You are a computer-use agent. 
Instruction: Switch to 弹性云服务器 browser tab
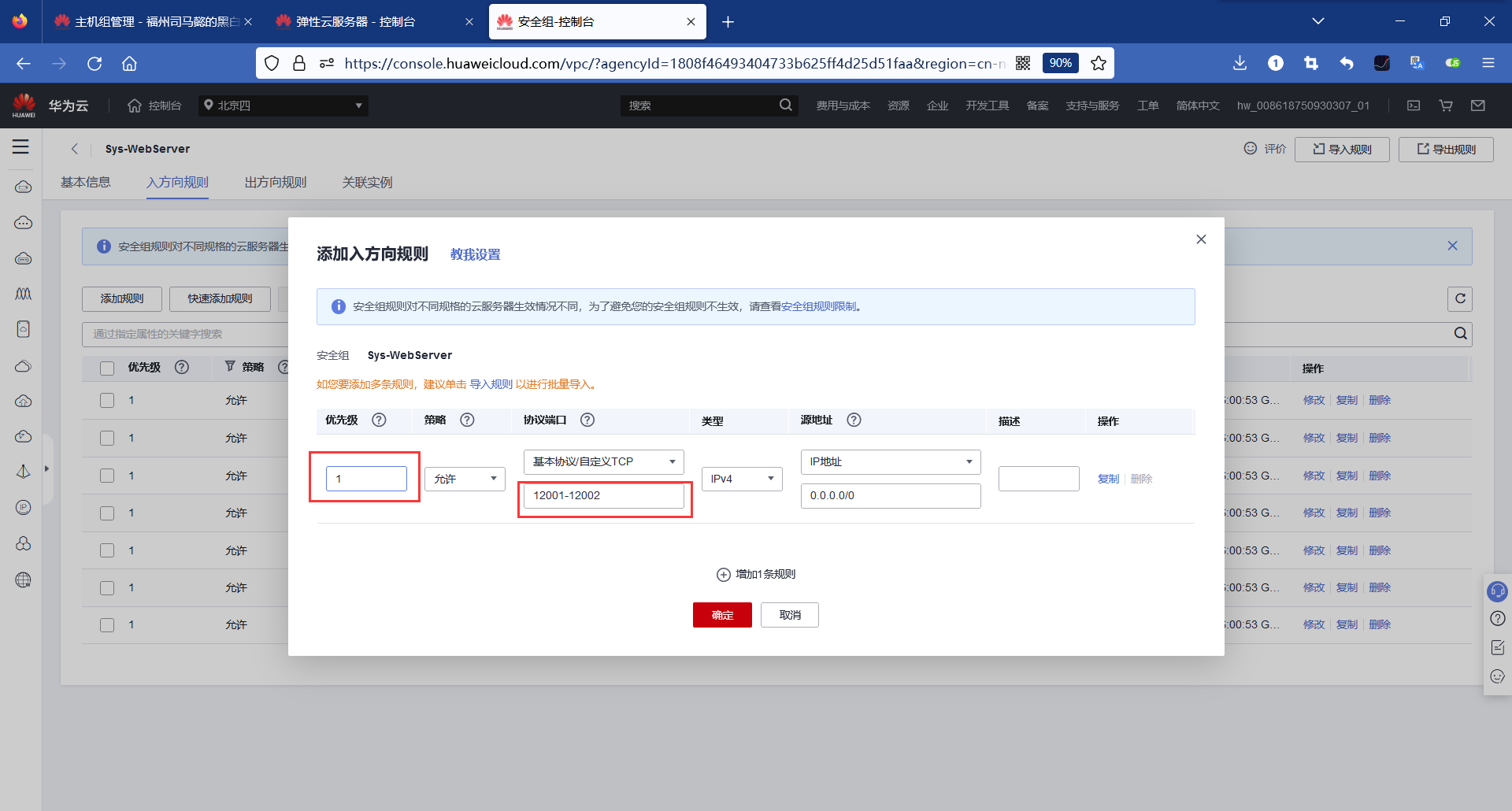[x=374, y=22]
